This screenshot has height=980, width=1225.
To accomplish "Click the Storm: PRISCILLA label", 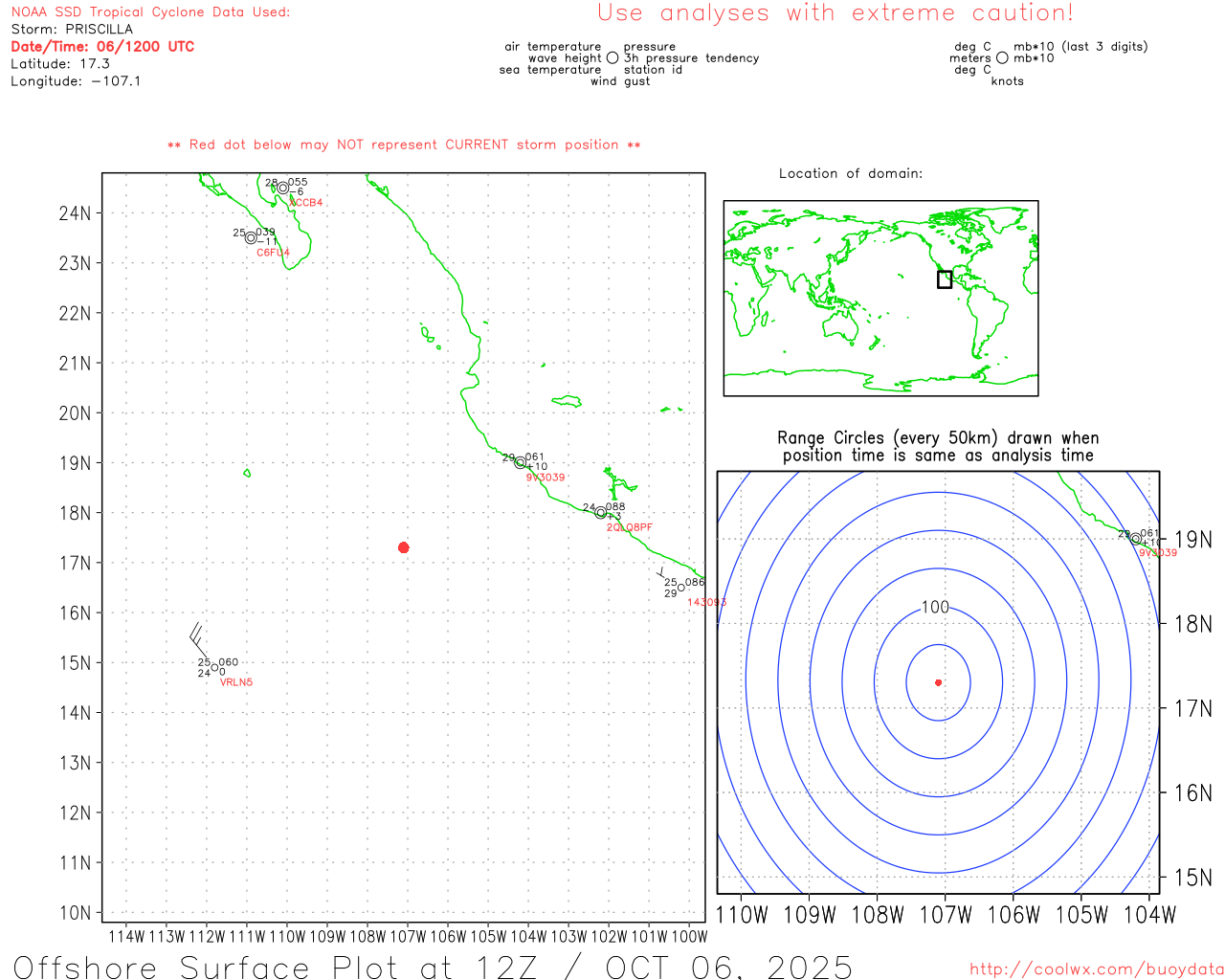I will (x=72, y=30).
